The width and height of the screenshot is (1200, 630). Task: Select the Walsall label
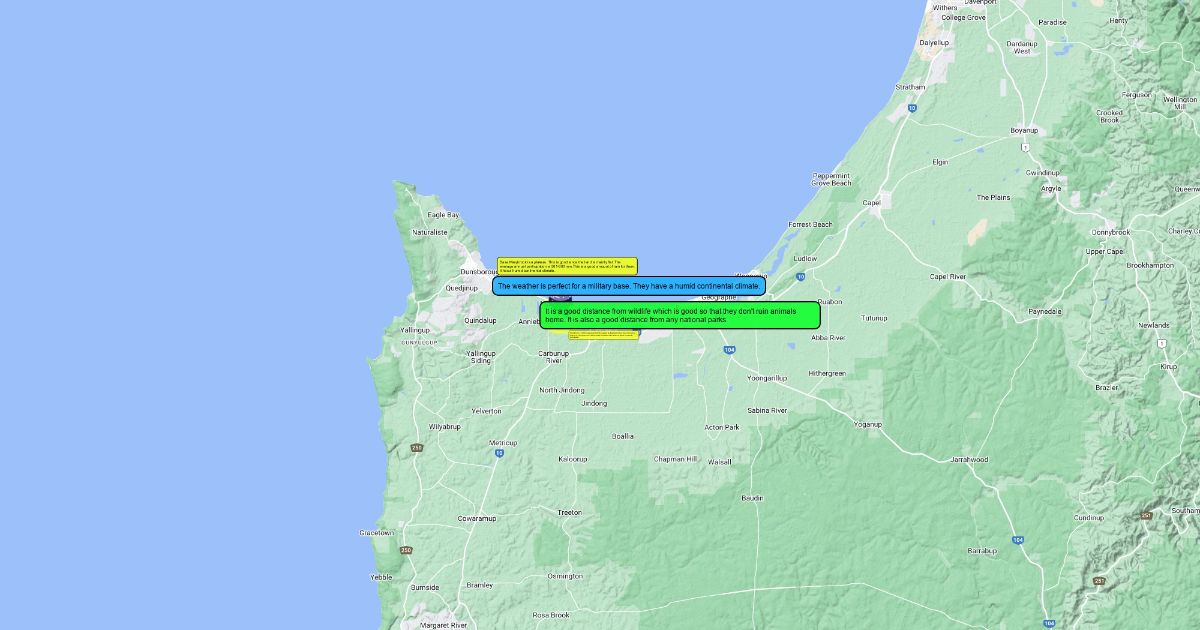point(719,462)
